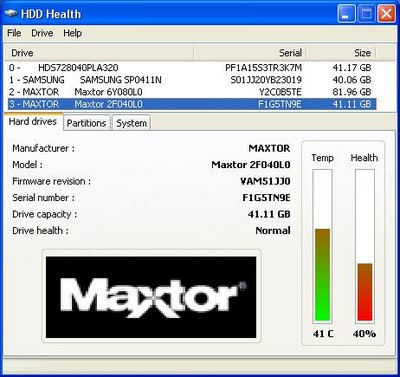The height and width of the screenshot is (377, 400).
Task: Click the Temp gauge bar
Action: tap(322, 246)
